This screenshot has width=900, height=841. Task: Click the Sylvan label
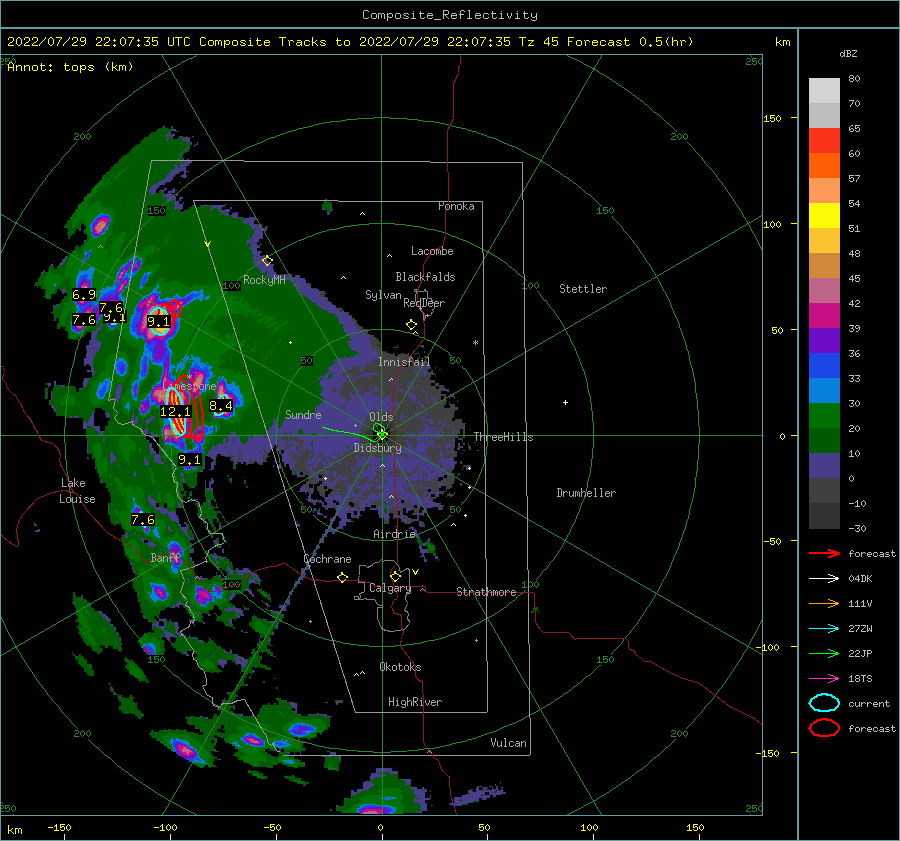coord(383,295)
